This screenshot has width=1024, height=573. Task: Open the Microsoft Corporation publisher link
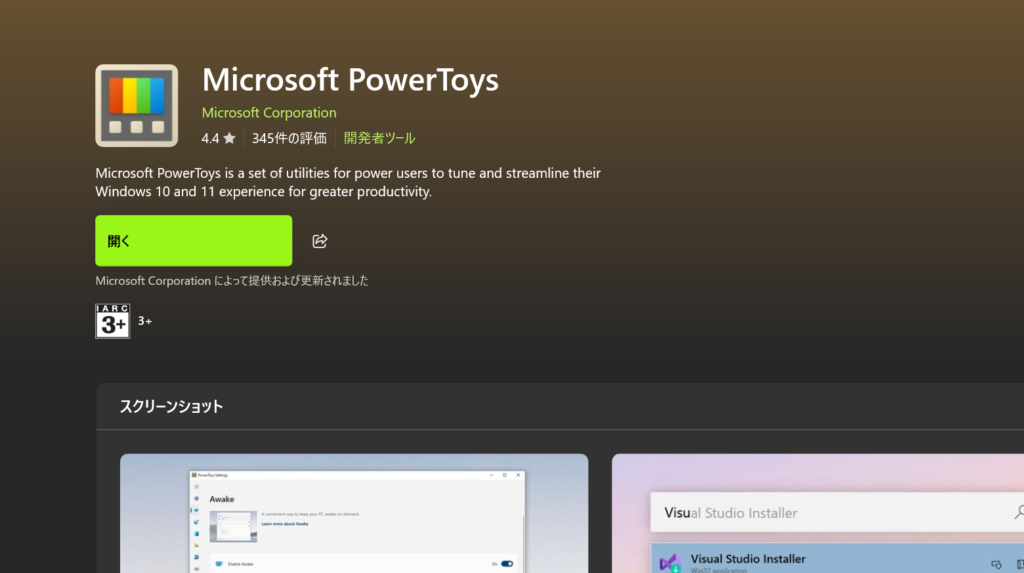tap(269, 113)
